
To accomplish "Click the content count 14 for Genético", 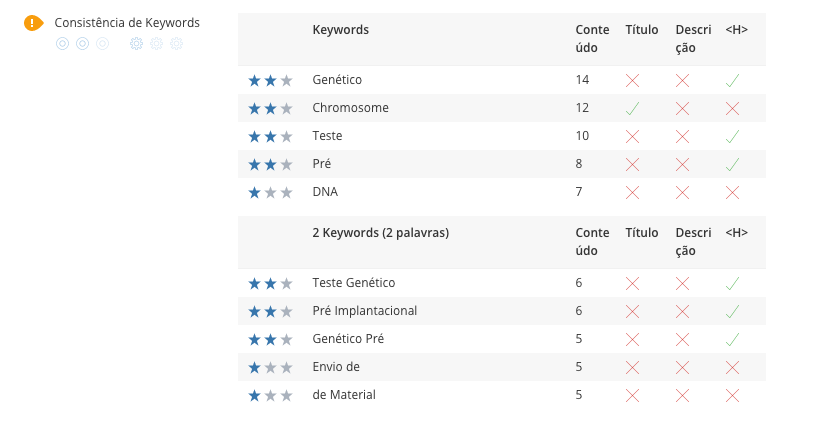I will coord(582,80).
